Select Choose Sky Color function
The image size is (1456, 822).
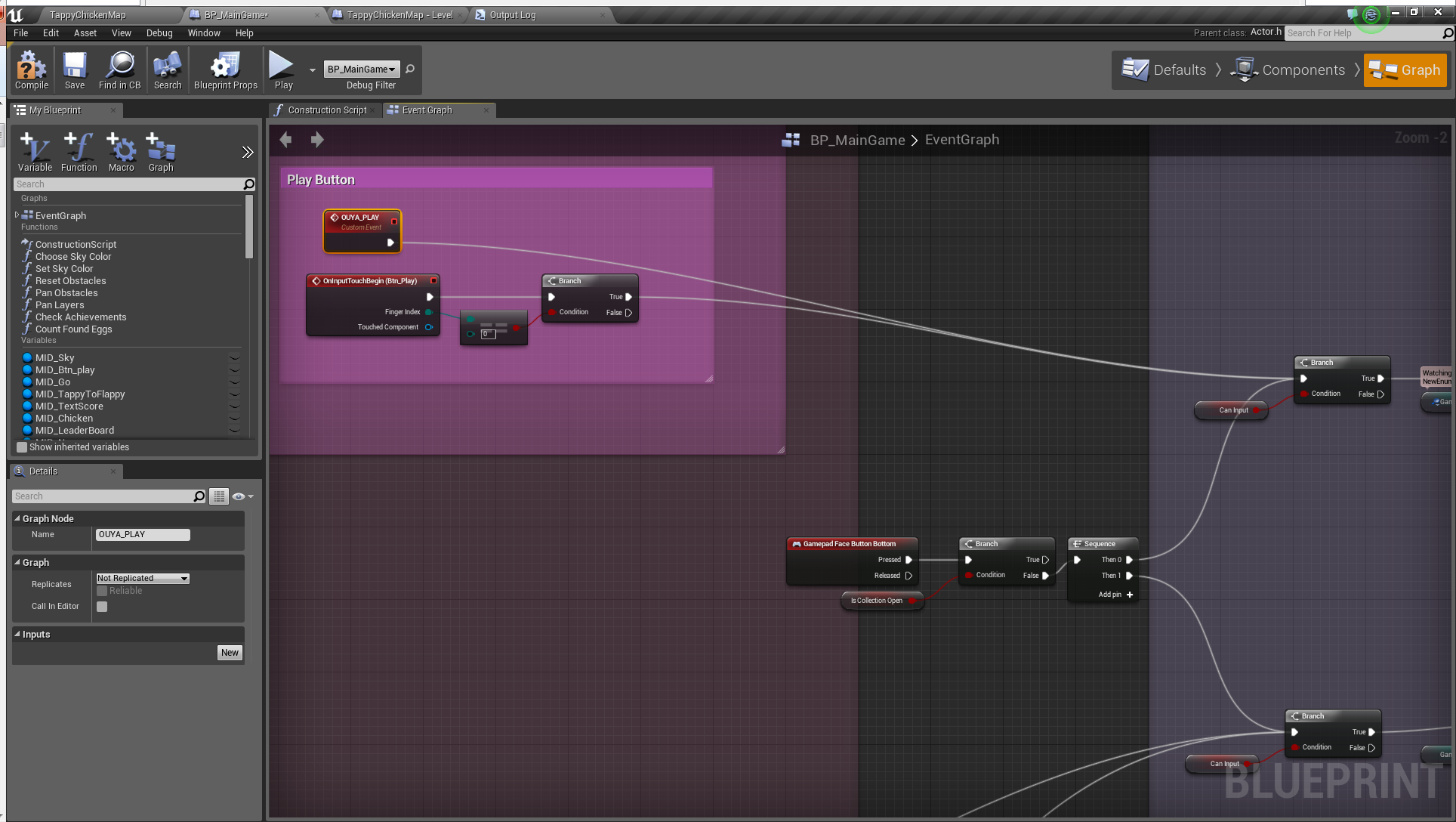pos(72,257)
